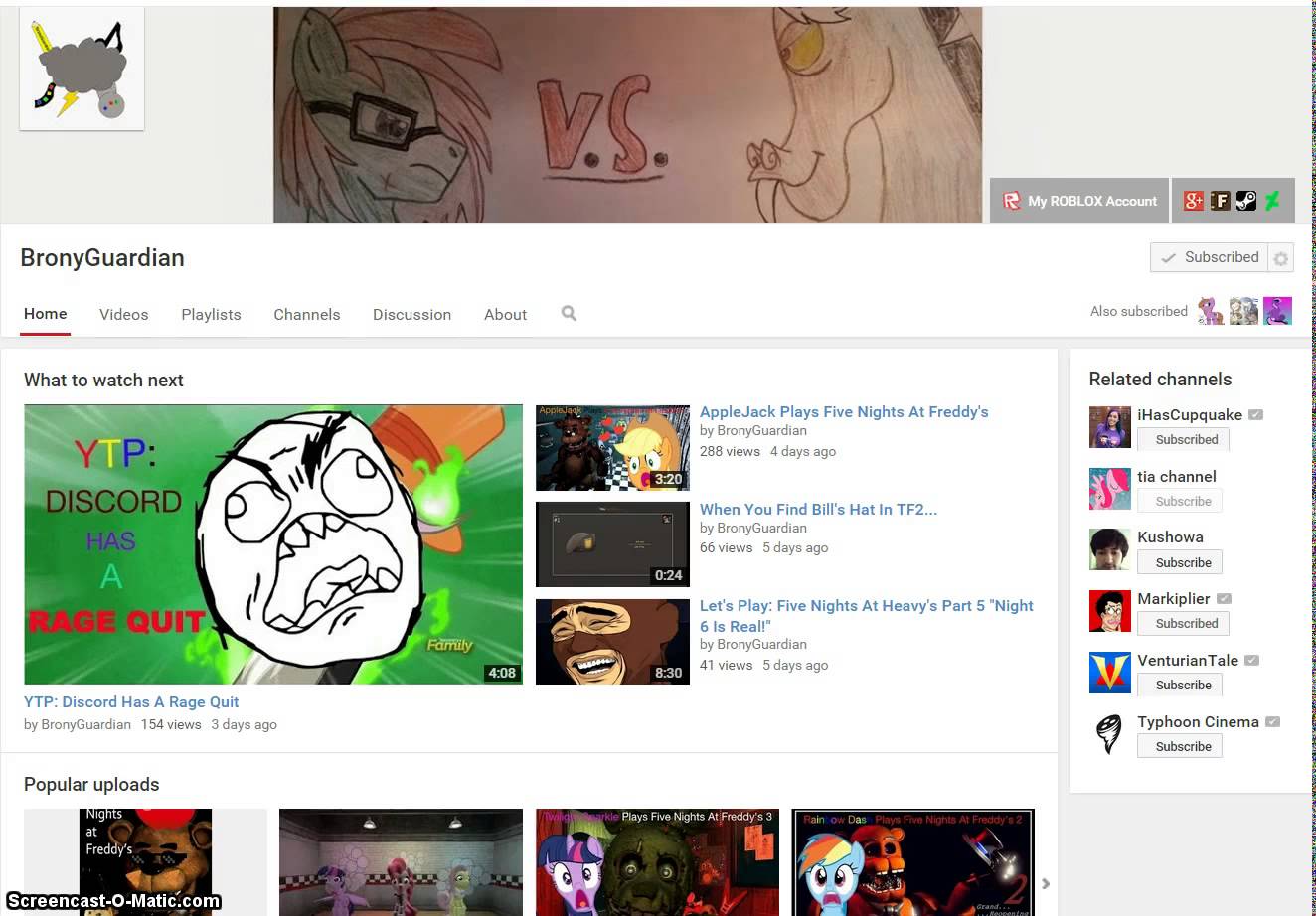Click the BronyGuardian channel avatar
Screen dimensions: 1316x916
82,70
